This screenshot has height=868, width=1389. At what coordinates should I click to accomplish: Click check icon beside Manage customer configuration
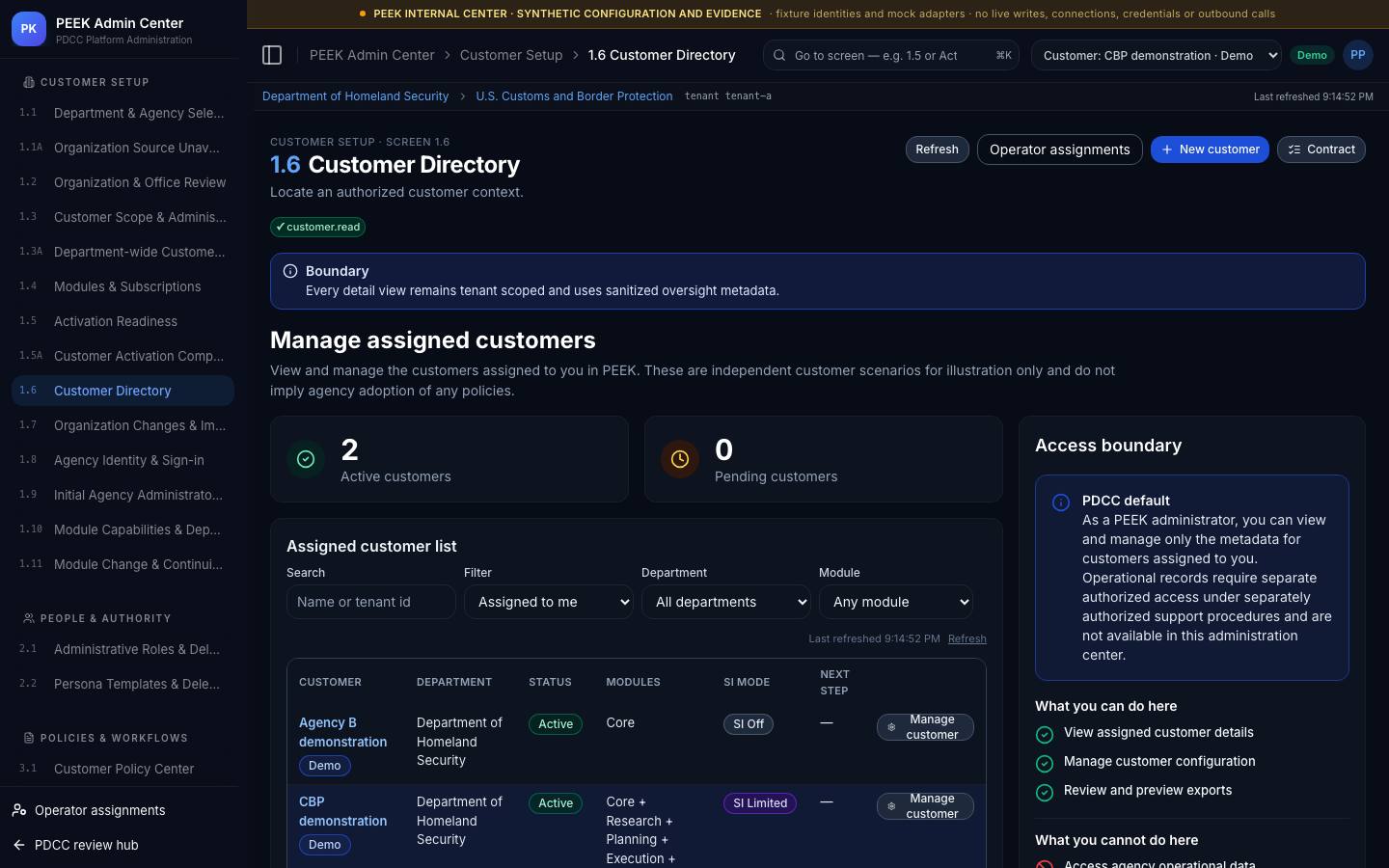[1044, 764]
